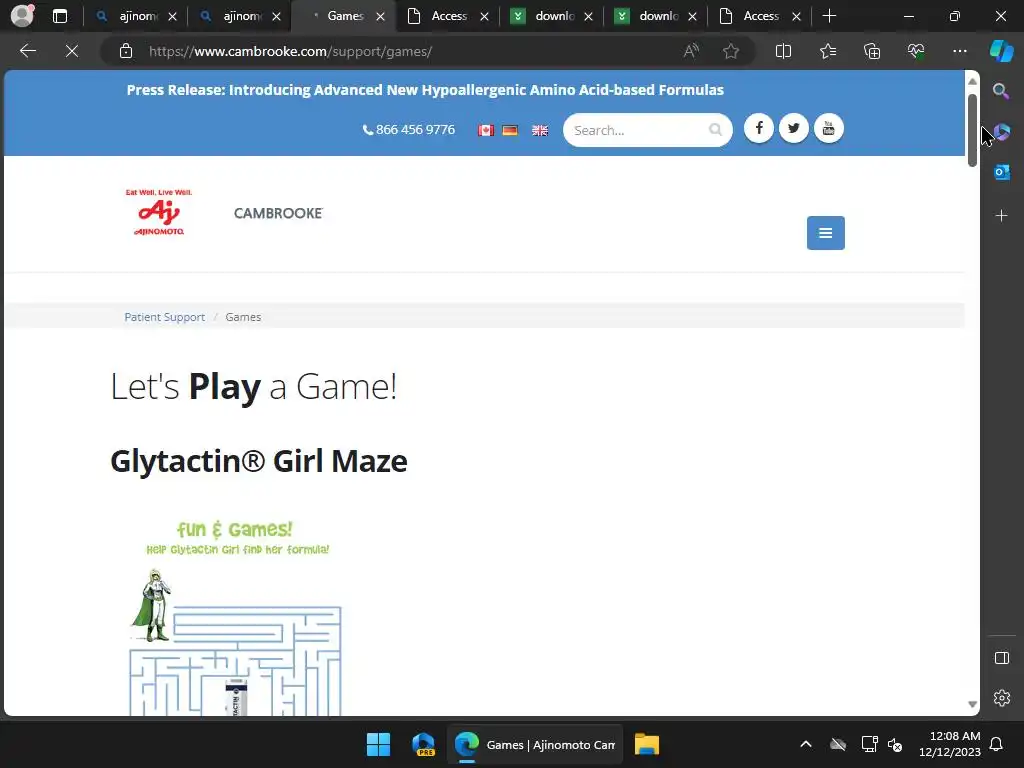Open sidebar settings gear
Image resolution: width=1024 pixels, height=768 pixels.
[x=1001, y=698]
